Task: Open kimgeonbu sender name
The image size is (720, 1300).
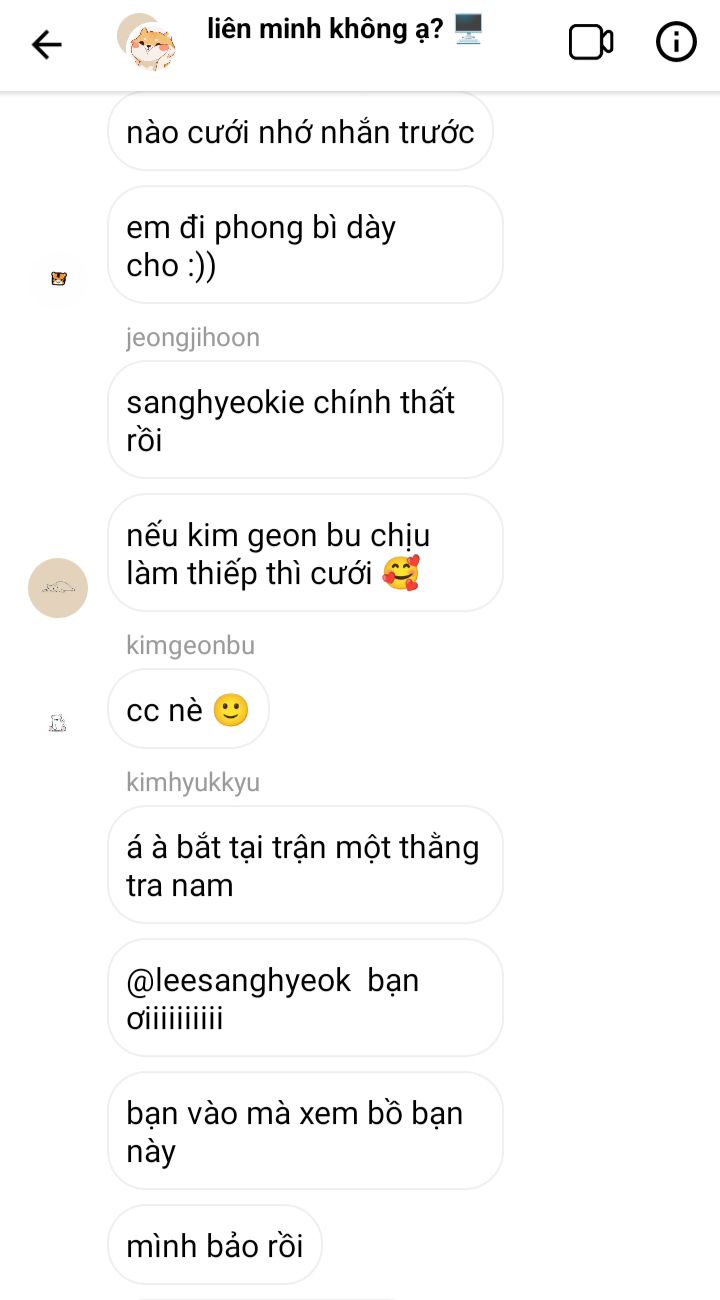Action: point(191,645)
